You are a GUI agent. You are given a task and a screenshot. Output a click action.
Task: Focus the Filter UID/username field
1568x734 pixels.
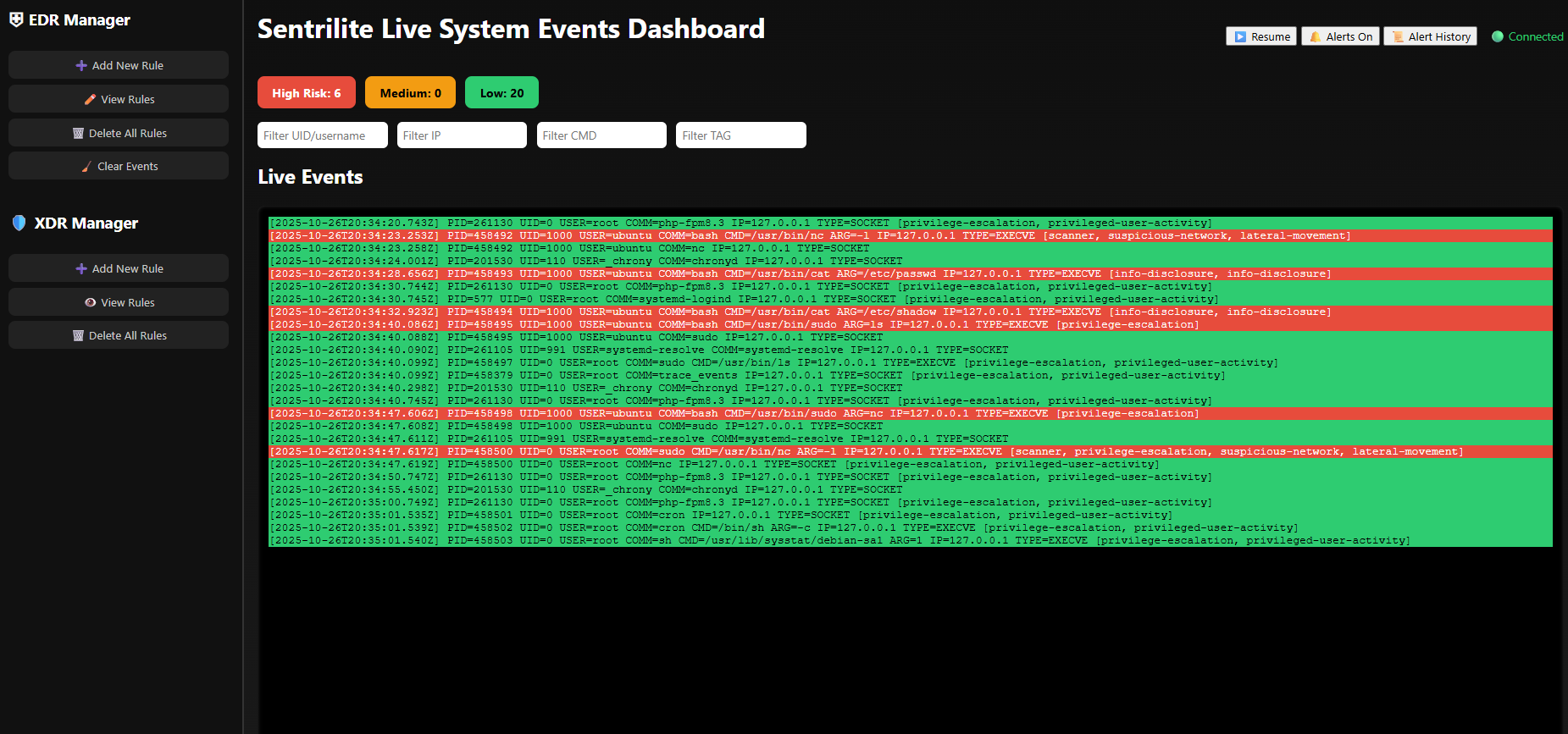tap(323, 135)
